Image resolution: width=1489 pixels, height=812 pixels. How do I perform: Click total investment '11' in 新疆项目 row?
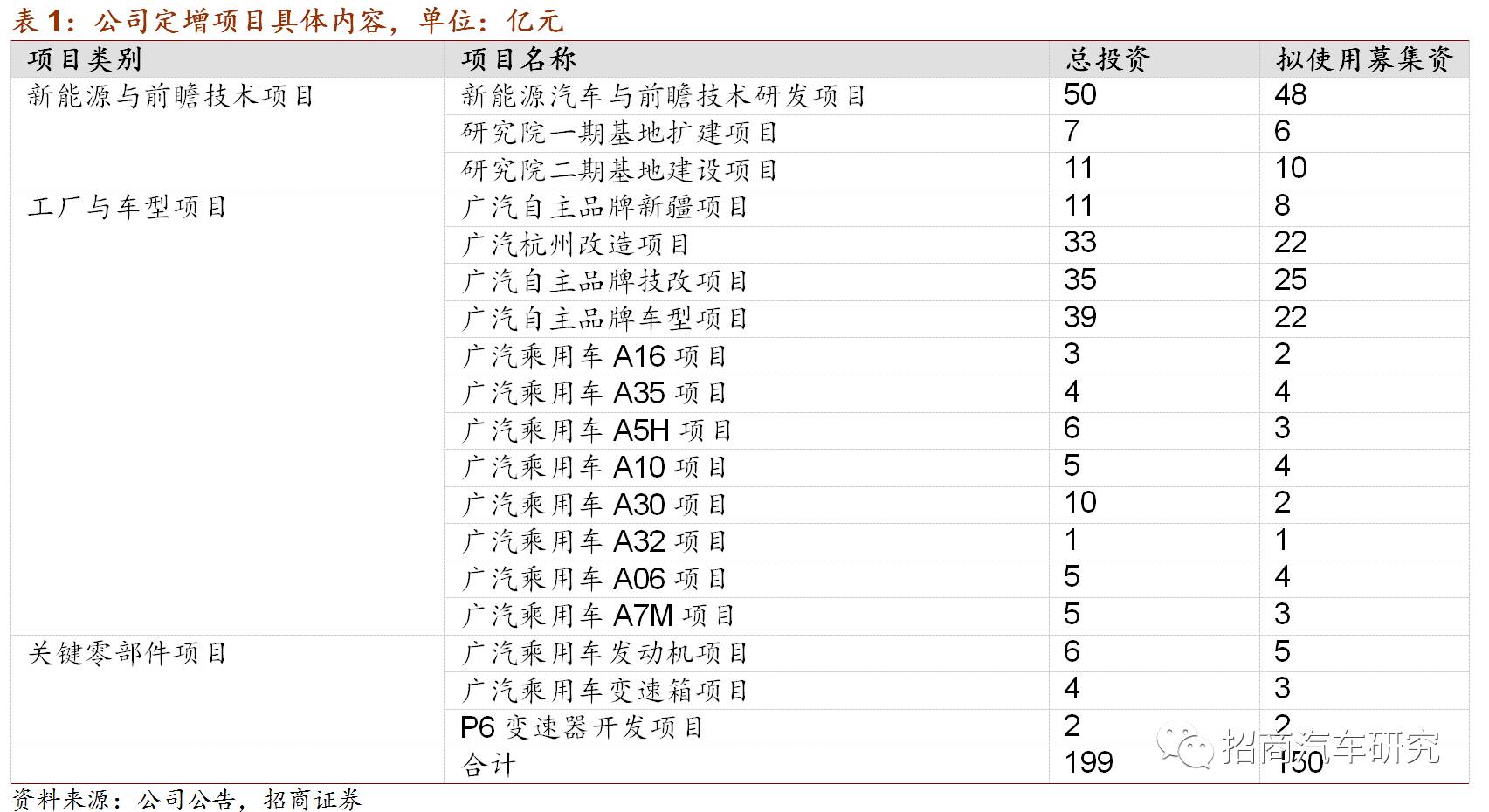(x=1079, y=206)
